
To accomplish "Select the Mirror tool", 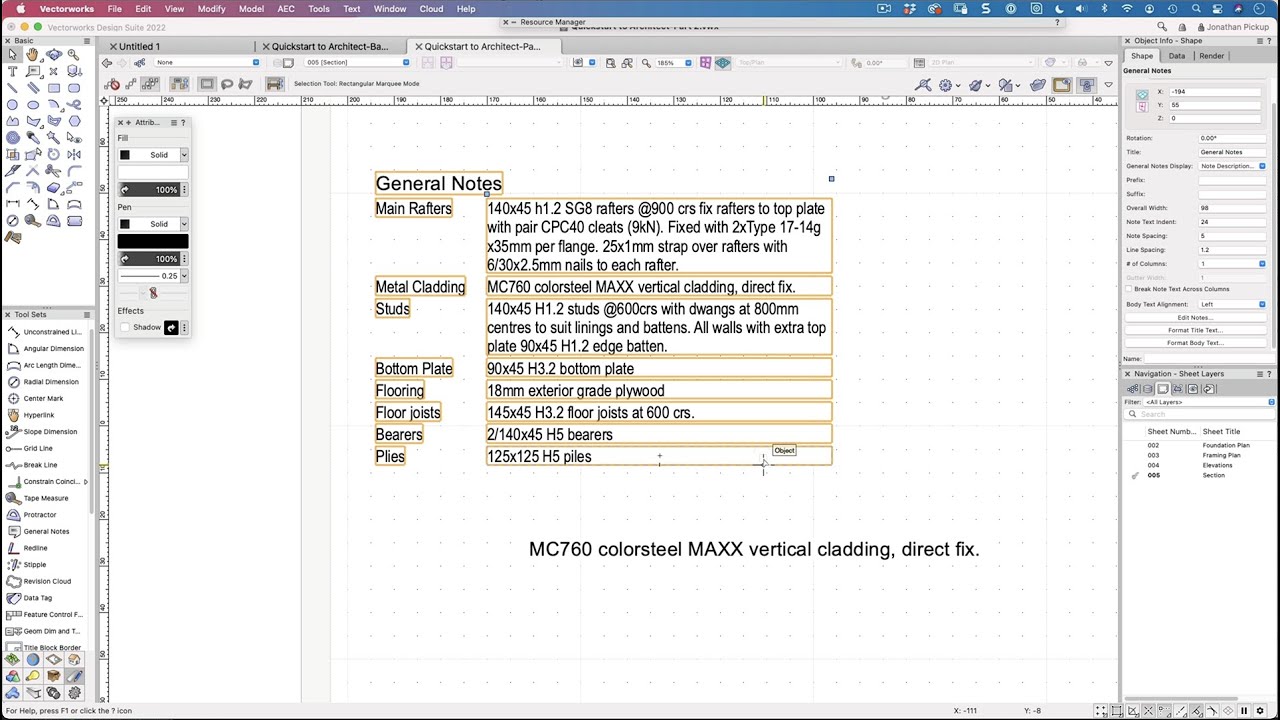I will (x=74, y=154).
